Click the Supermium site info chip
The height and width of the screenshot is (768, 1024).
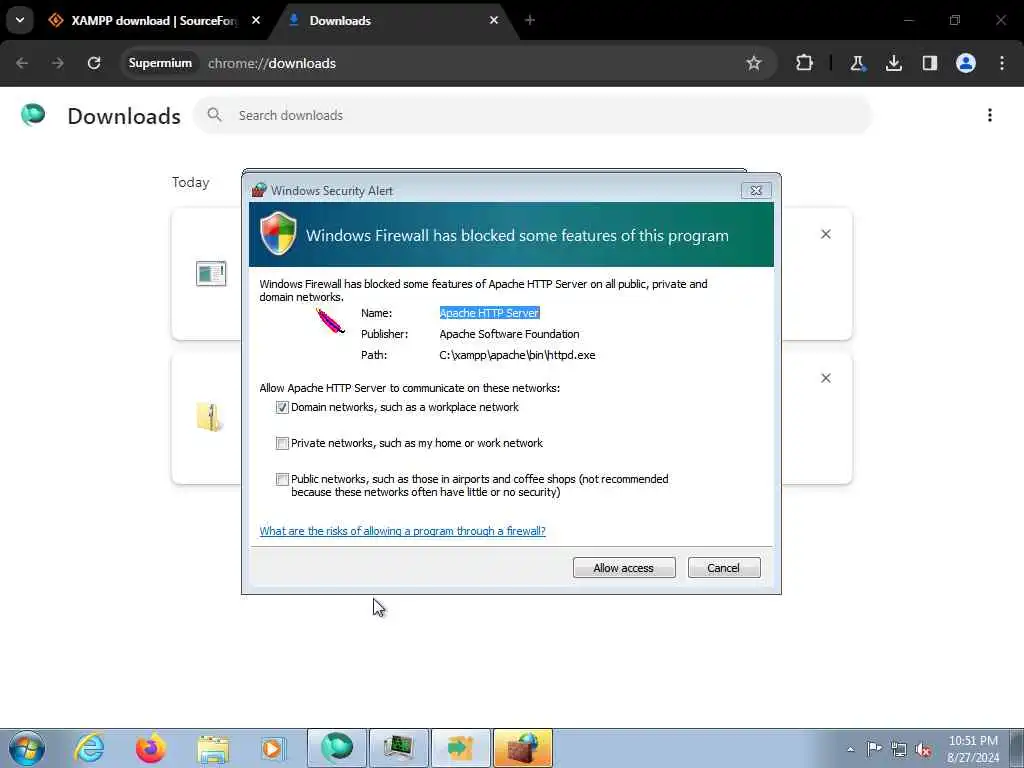point(160,63)
